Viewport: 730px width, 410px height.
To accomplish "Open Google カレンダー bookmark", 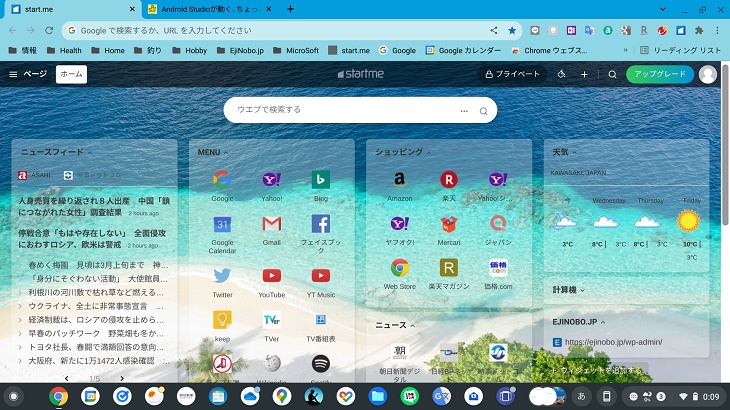I will tap(463, 50).
